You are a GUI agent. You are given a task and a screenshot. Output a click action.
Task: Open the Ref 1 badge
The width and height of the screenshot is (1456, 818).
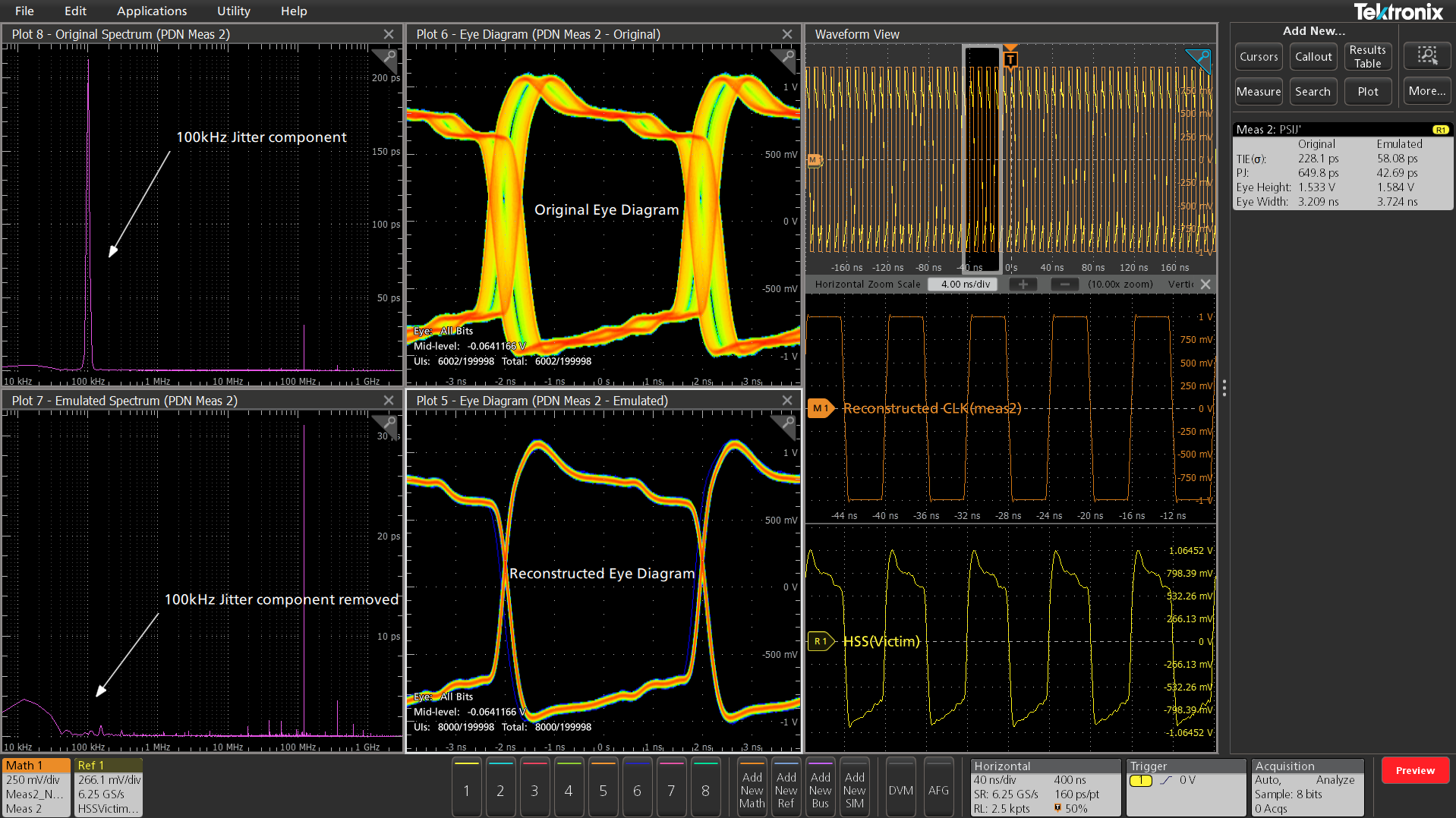point(109,787)
